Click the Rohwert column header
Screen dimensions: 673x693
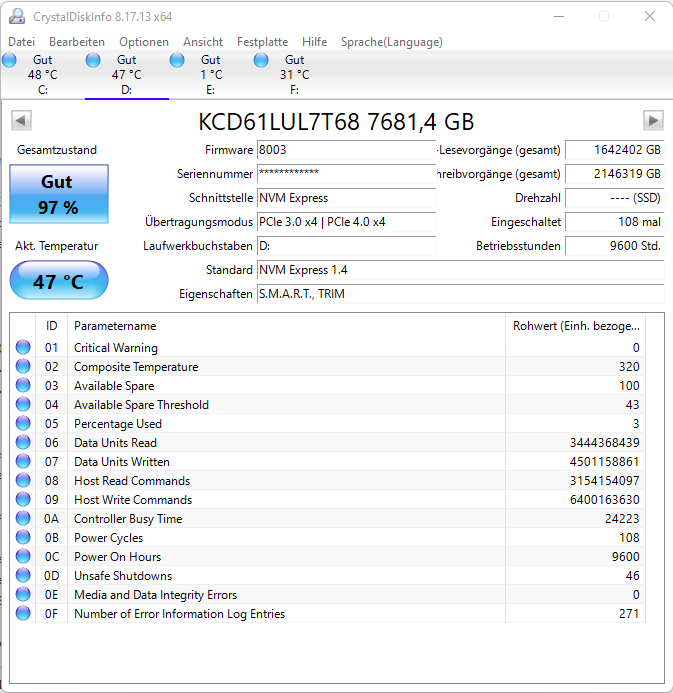pyautogui.click(x=576, y=326)
